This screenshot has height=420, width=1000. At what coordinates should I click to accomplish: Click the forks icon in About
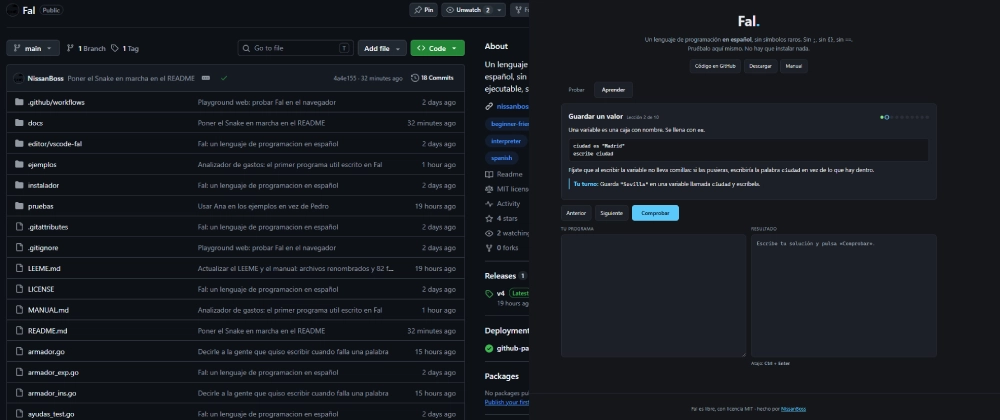pos(489,248)
